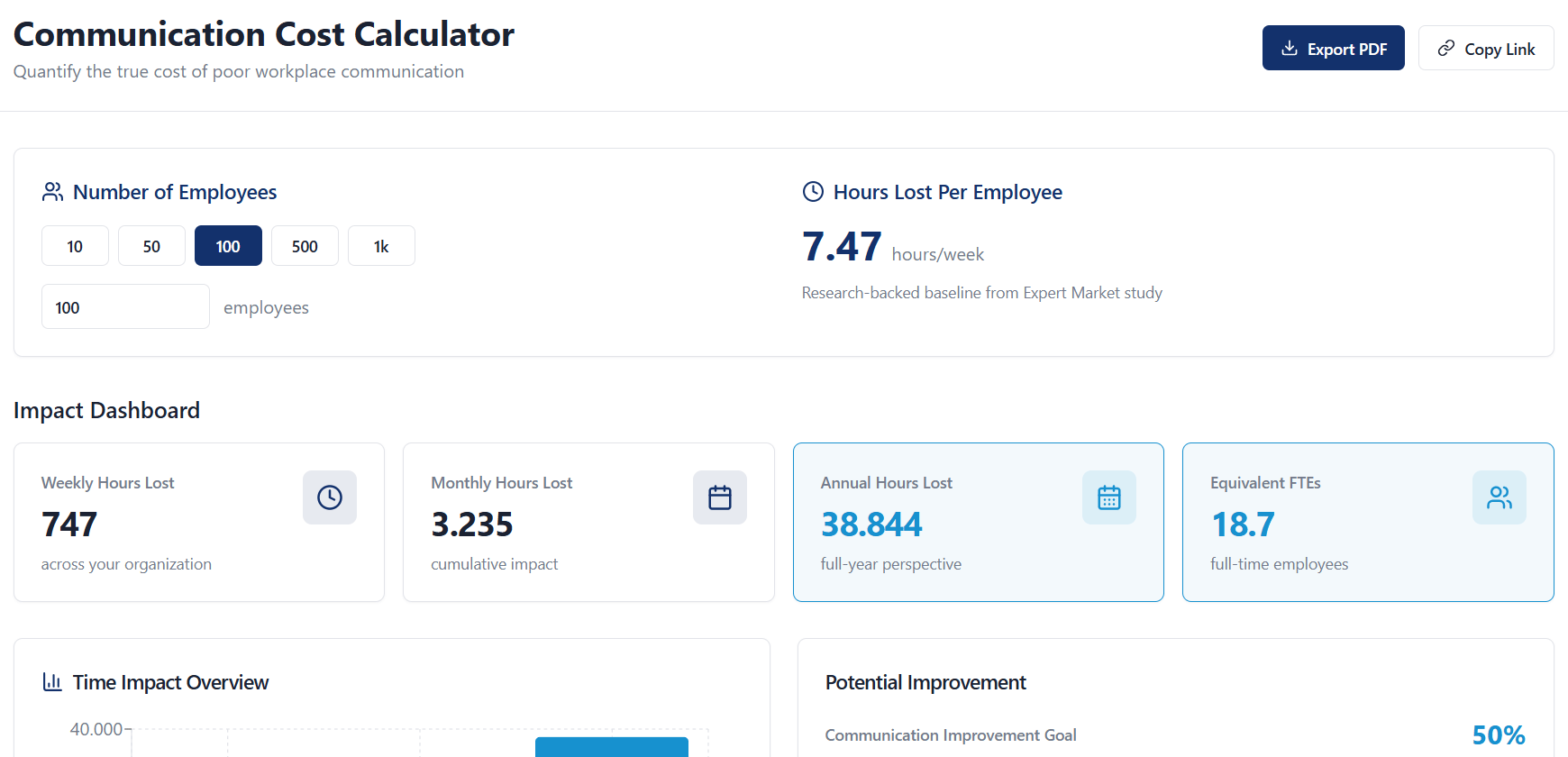Click the 747 weekly hours lost value
This screenshot has width=1568, height=757.
69,524
